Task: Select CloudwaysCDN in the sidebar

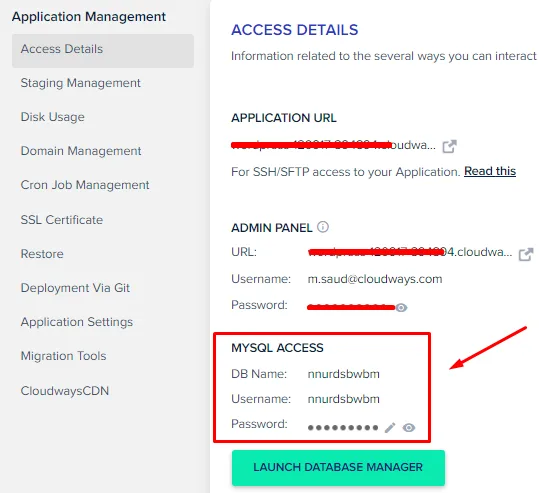Action: point(65,391)
